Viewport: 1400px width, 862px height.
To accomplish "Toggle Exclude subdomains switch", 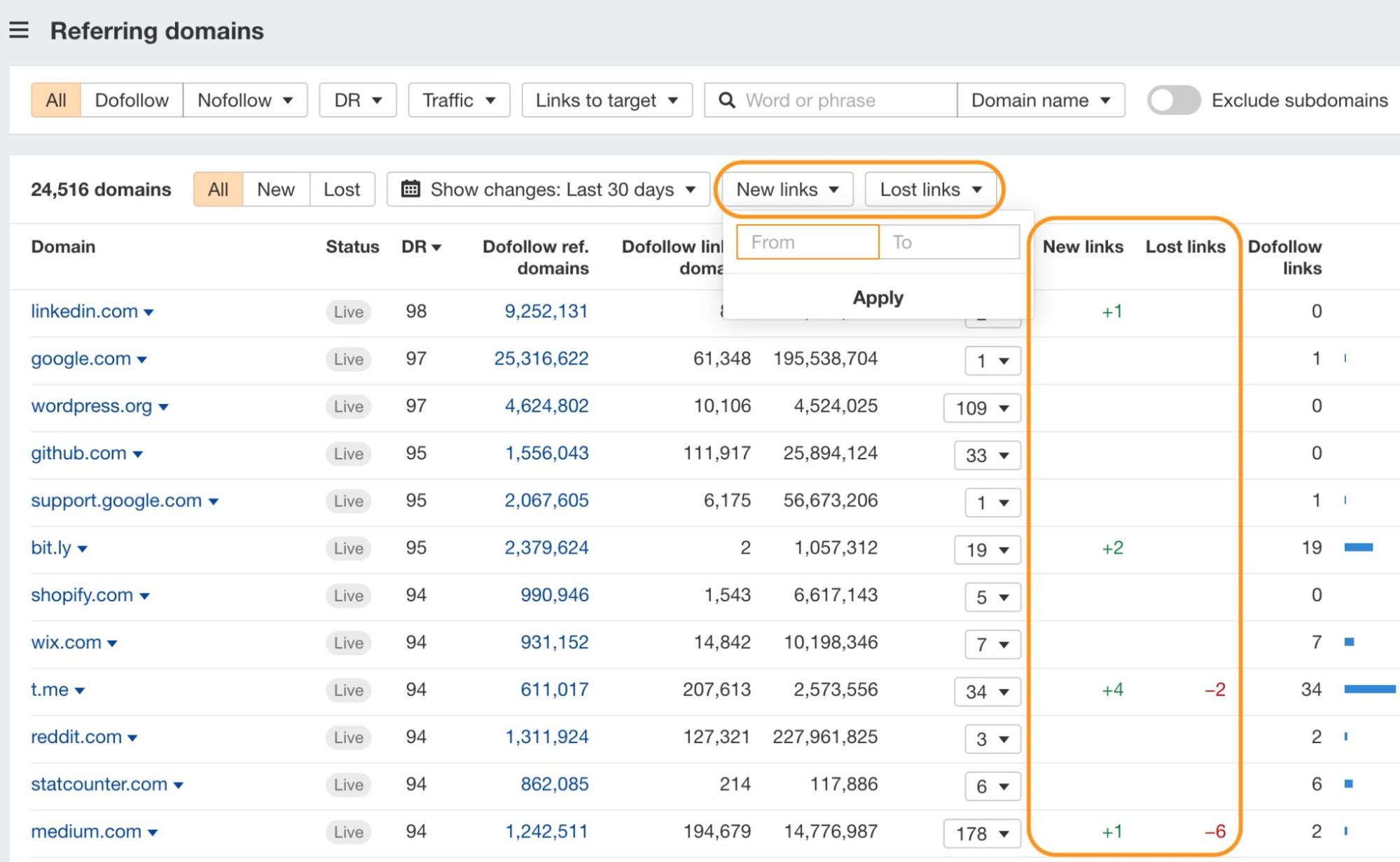I will [1173, 100].
